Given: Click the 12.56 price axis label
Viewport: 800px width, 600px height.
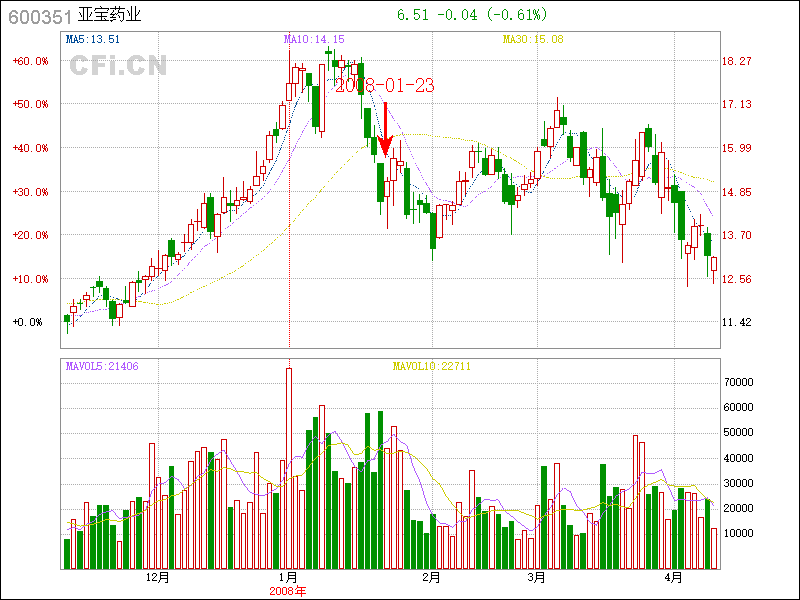Looking at the screenshot, I should [x=736, y=279].
